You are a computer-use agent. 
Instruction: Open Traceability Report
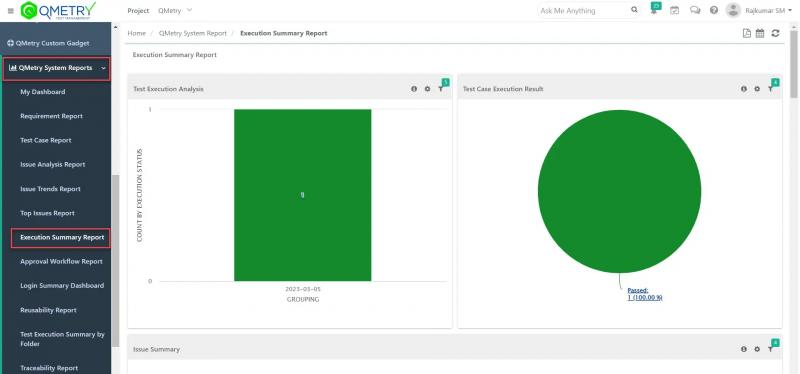[49, 368]
